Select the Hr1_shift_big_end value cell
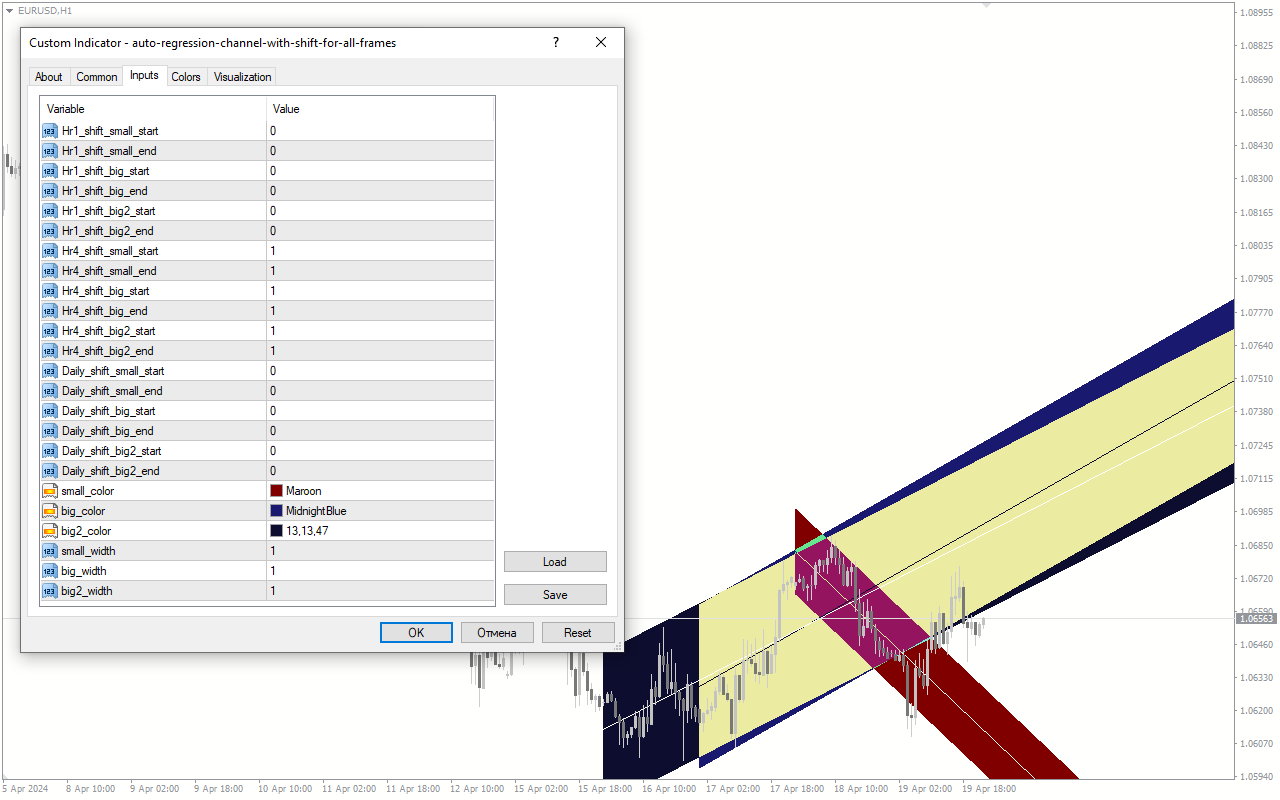 pos(380,191)
